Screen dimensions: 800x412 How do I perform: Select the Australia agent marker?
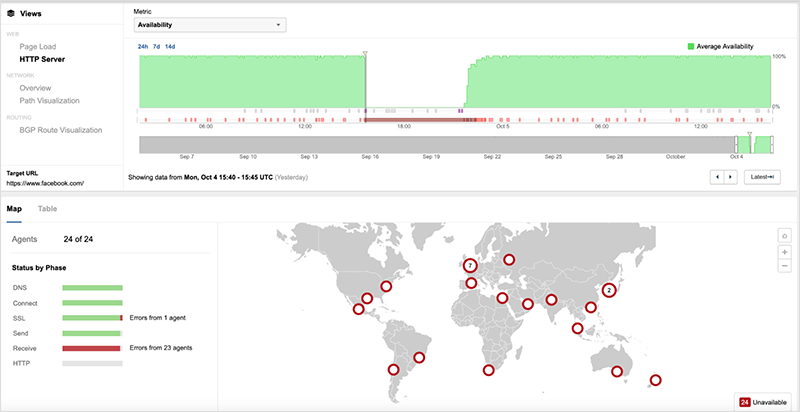[617, 371]
